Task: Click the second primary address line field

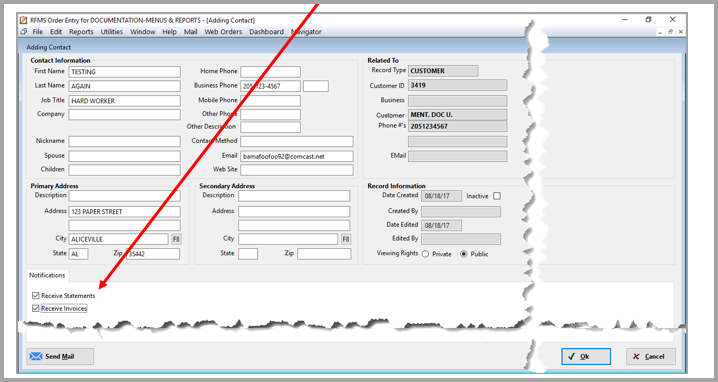Action: [x=125, y=225]
